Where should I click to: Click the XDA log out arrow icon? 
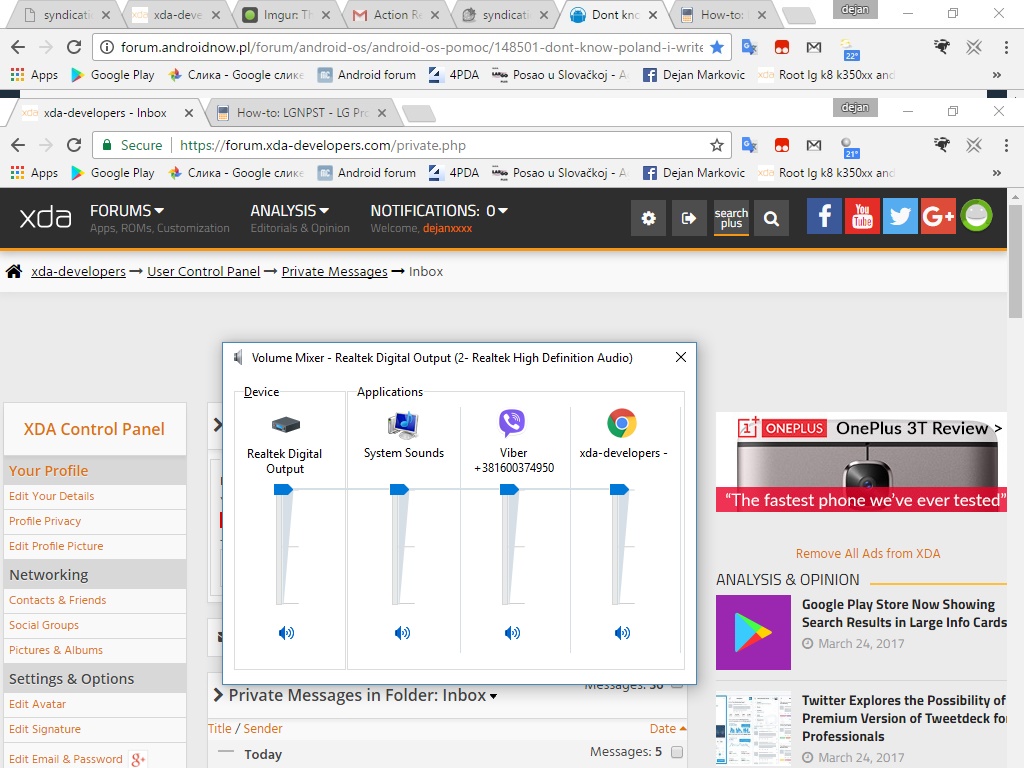coord(689,218)
